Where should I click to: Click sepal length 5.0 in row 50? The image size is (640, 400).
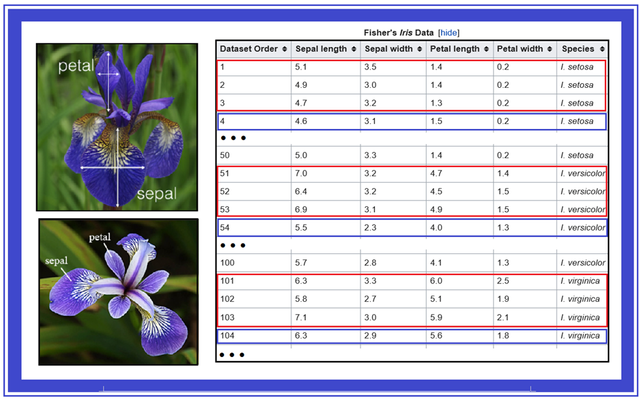[x=301, y=156]
